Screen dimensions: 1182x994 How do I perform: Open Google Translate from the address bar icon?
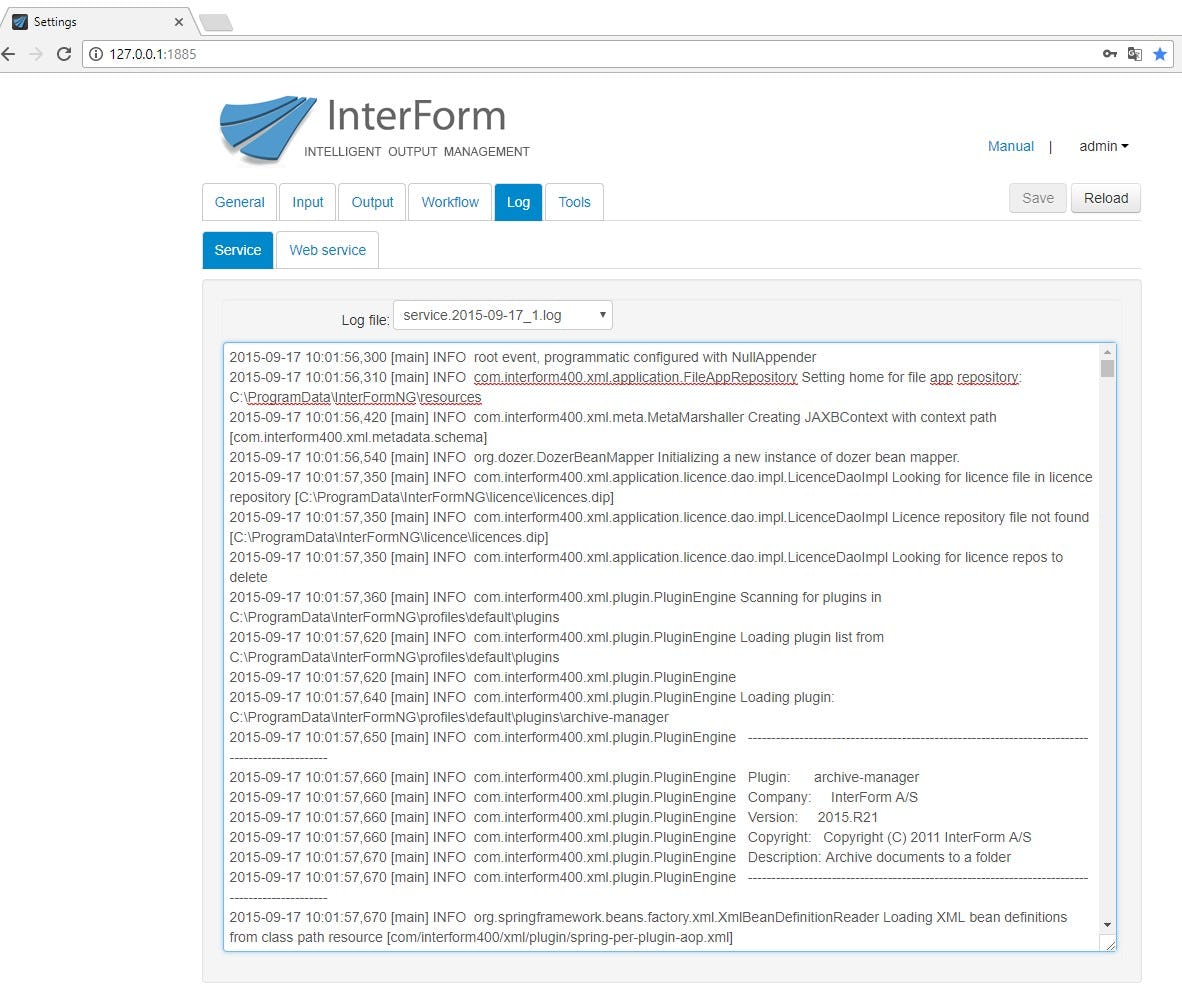1135,54
